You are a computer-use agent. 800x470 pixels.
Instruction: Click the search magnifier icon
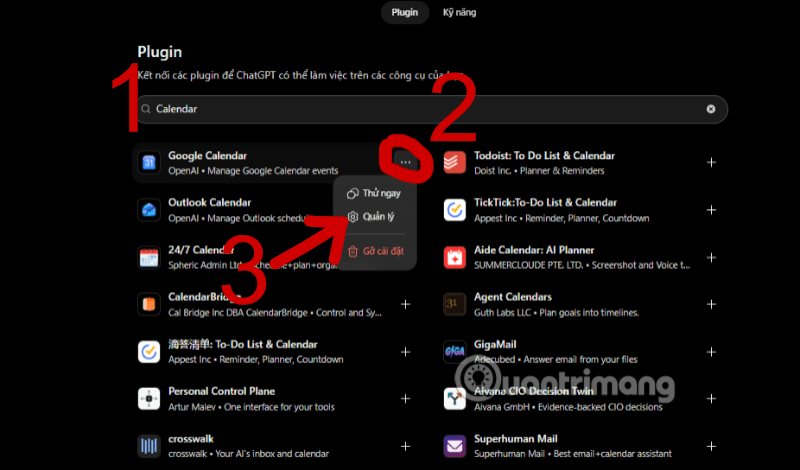(x=146, y=109)
